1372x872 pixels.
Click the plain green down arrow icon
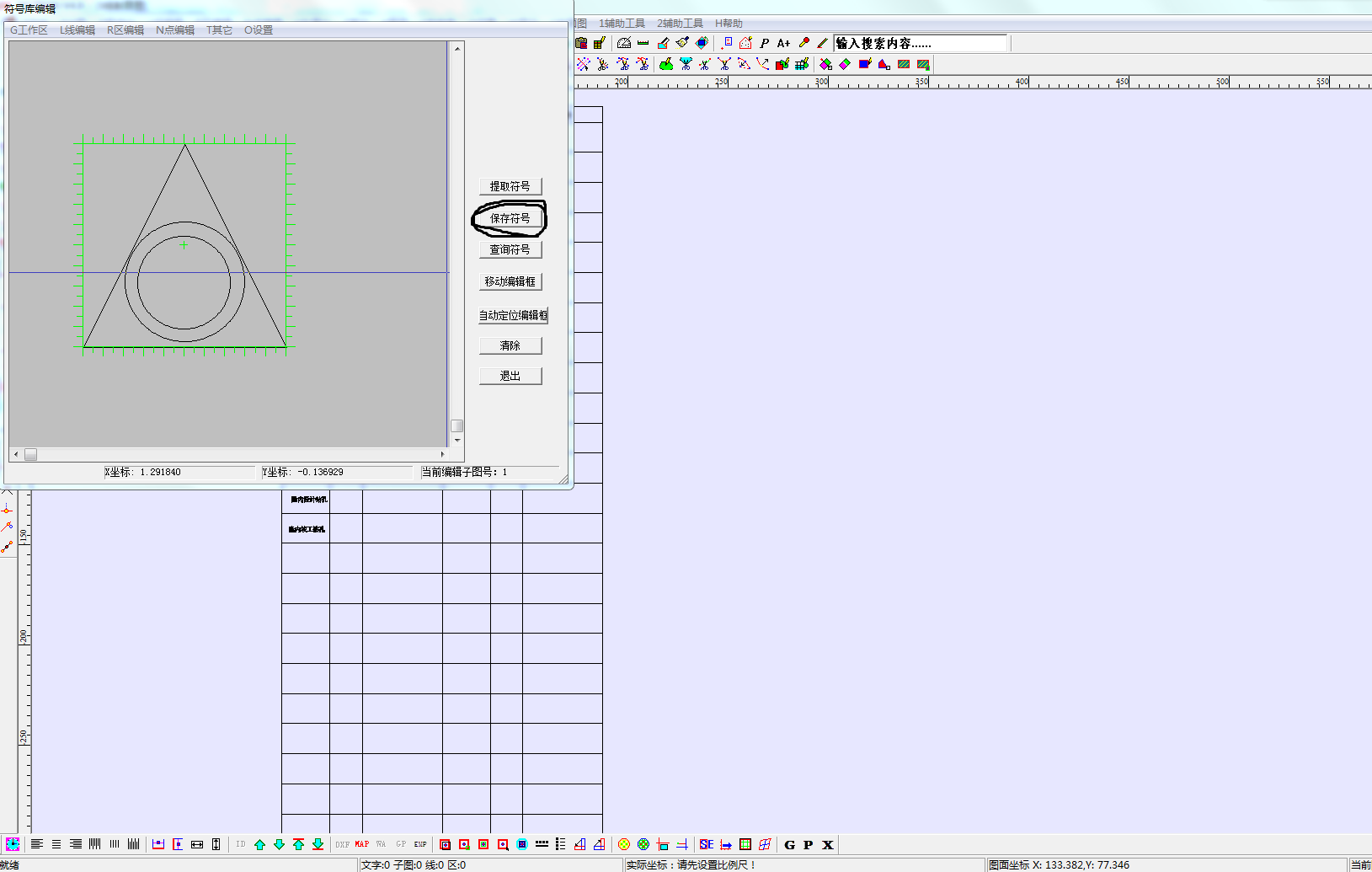pos(279,844)
